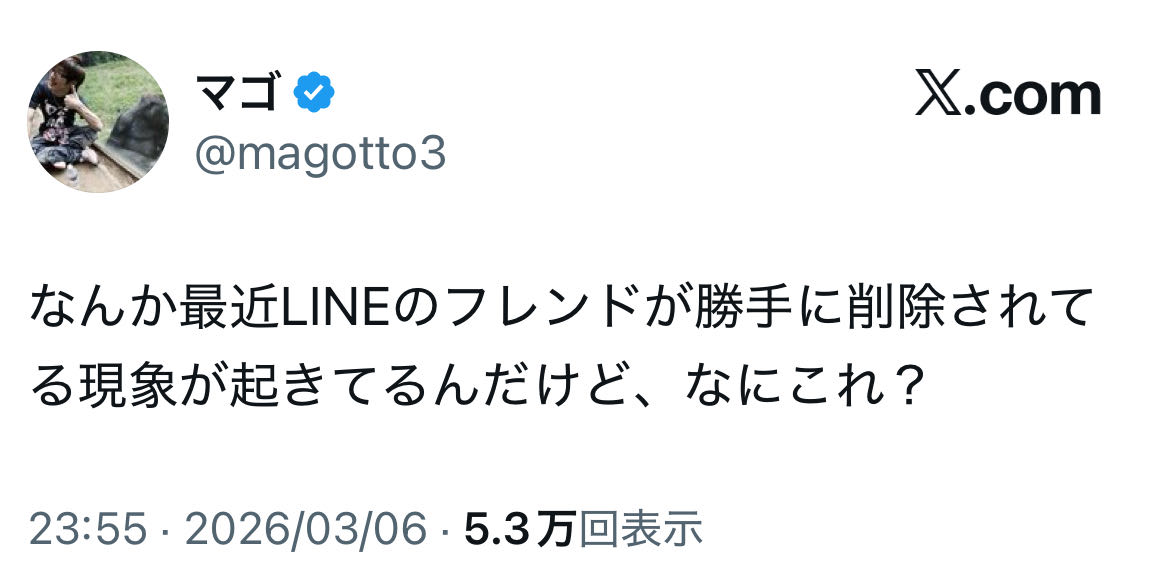This screenshot has height=580, width=1170.
Task: Visit the @magotto3 handle link
Action: [321, 155]
